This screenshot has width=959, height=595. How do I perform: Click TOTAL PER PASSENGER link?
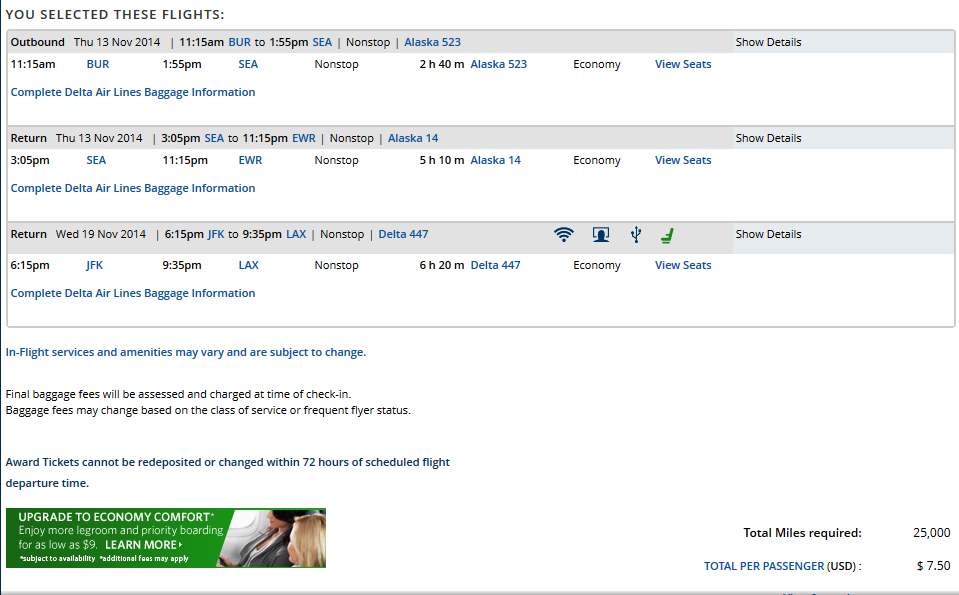(764, 566)
